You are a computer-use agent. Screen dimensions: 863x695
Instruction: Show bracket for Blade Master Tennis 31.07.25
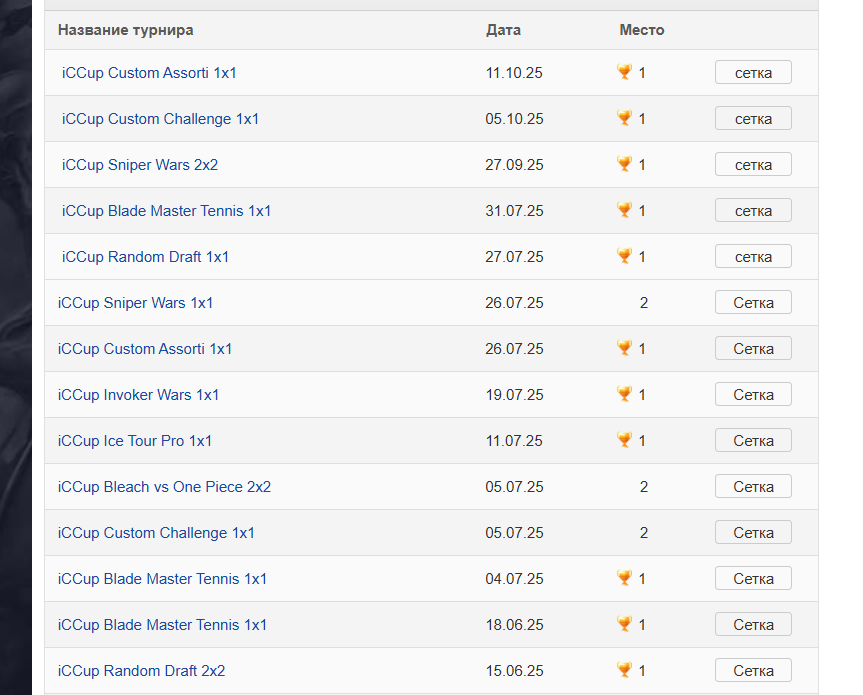(753, 210)
